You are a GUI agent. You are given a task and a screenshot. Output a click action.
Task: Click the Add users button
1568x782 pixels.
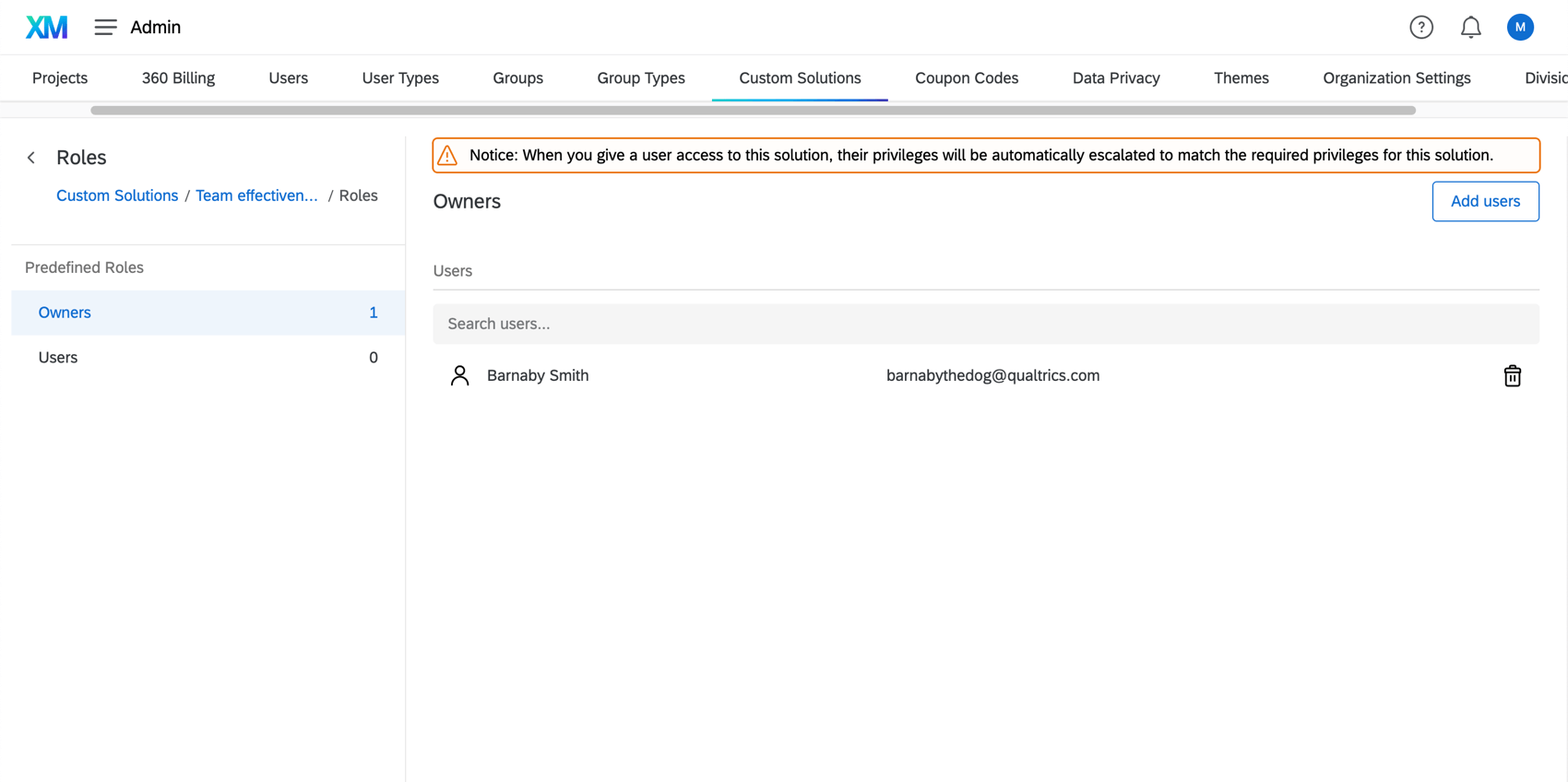click(1485, 201)
